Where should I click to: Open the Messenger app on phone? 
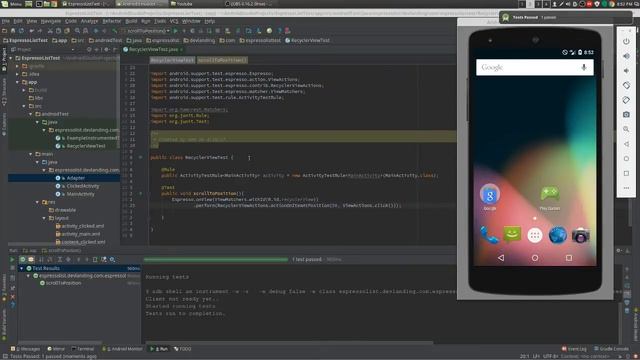(x=512, y=235)
